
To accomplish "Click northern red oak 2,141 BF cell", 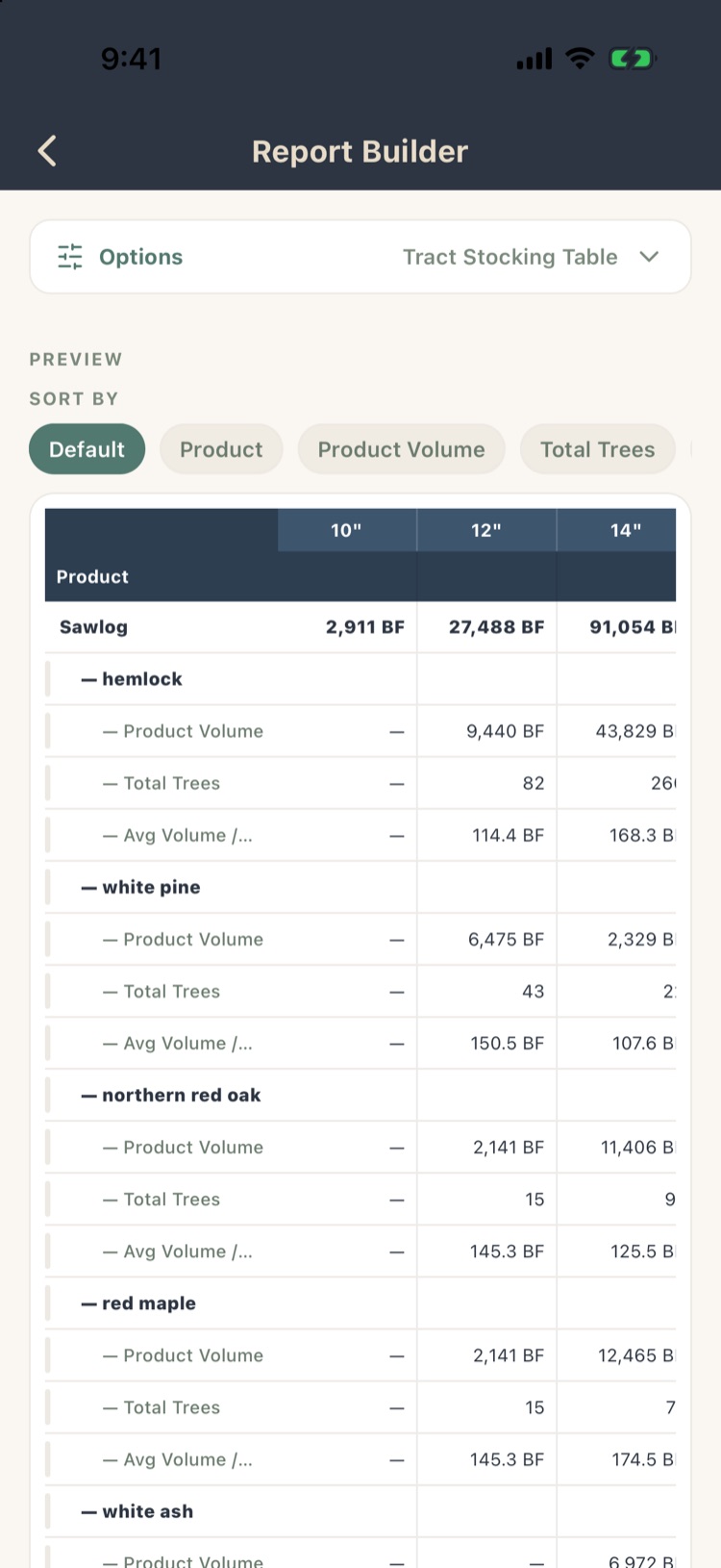I will [x=508, y=1148].
